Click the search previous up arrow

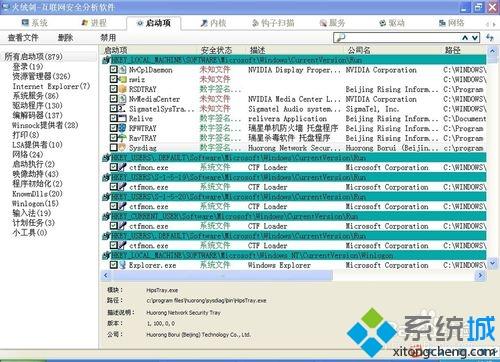click(465, 38)
